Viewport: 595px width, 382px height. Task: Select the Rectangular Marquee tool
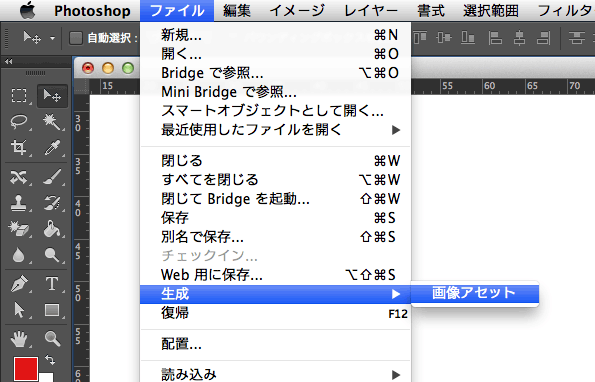pos(19,96)
